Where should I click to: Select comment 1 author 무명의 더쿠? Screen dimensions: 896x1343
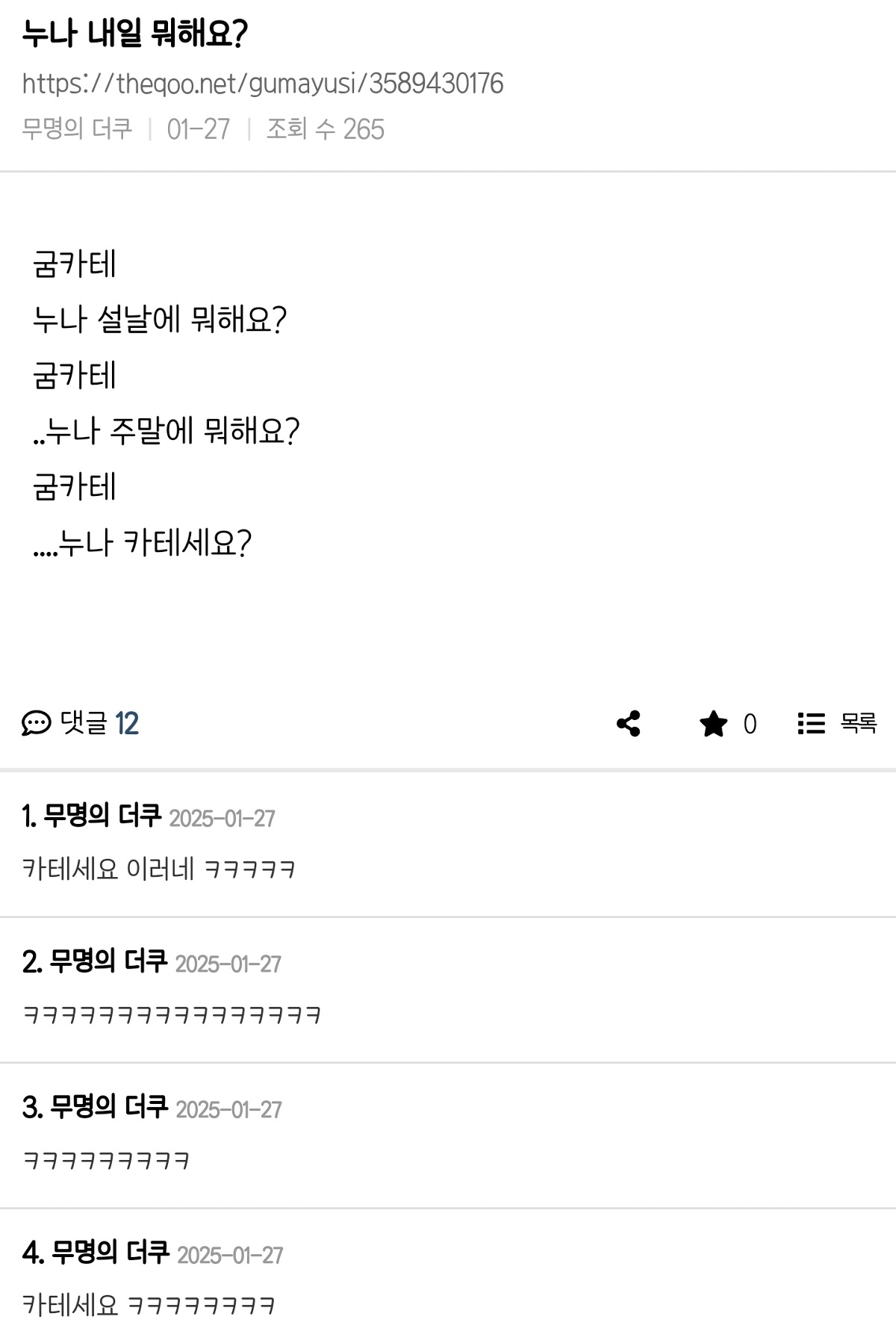pyautogui.click(x=102, y=816)
